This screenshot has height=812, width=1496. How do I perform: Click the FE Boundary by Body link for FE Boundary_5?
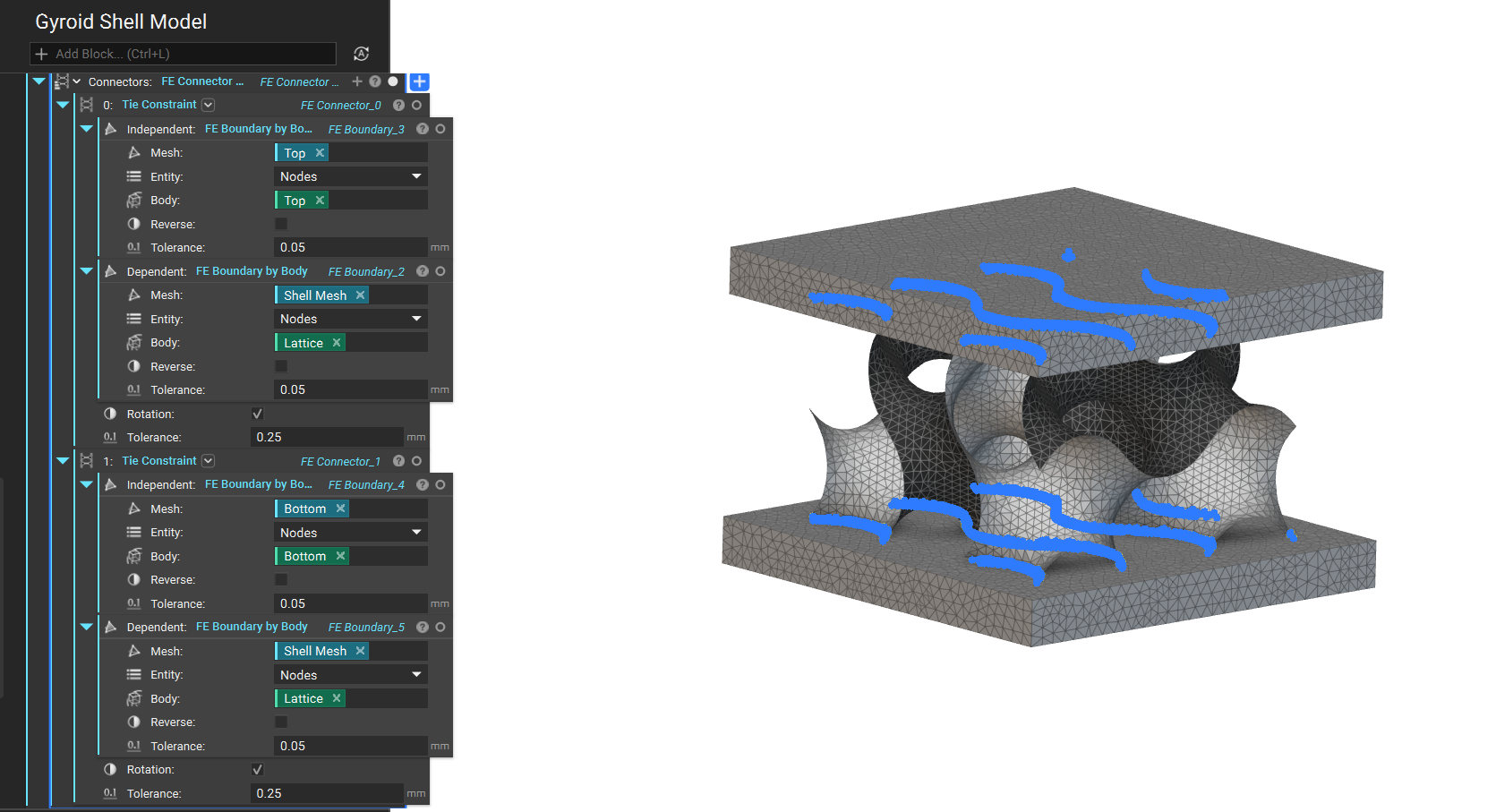[x=252, y=627]
